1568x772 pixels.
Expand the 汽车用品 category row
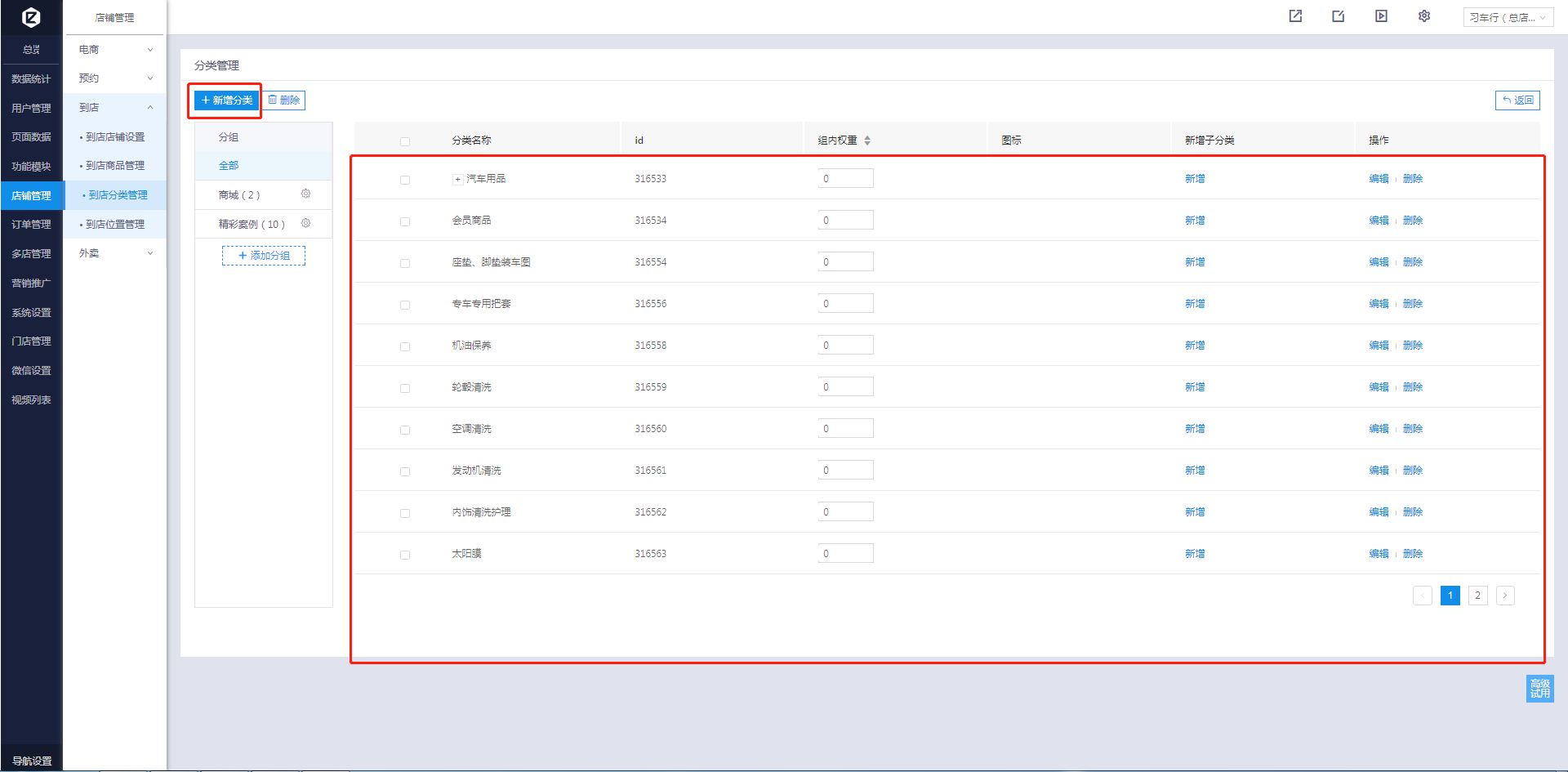[457, 179]
